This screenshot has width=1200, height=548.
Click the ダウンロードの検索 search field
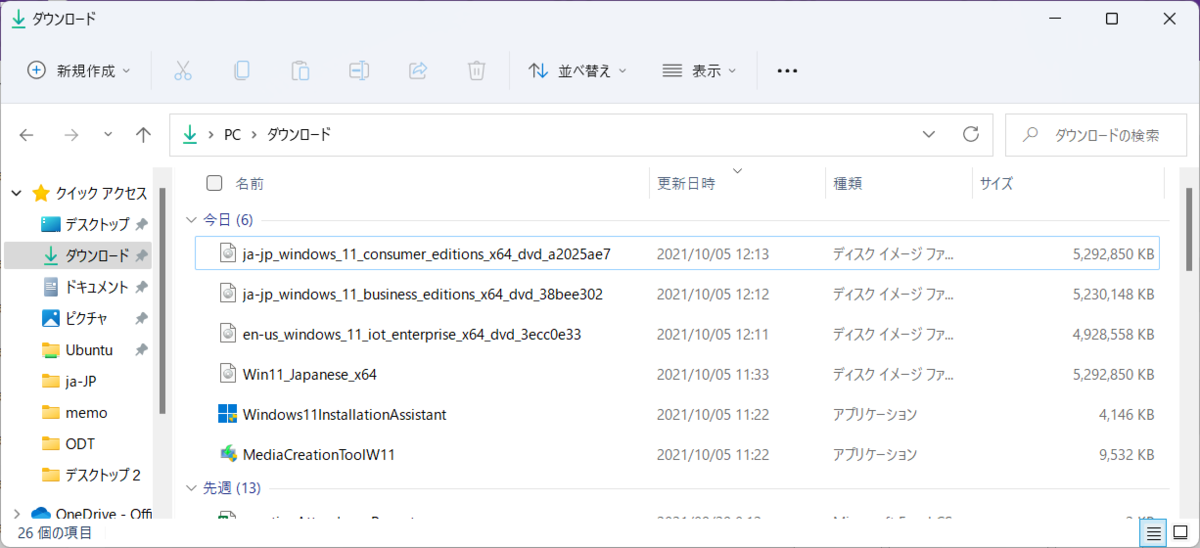(x=1095, y=134)
